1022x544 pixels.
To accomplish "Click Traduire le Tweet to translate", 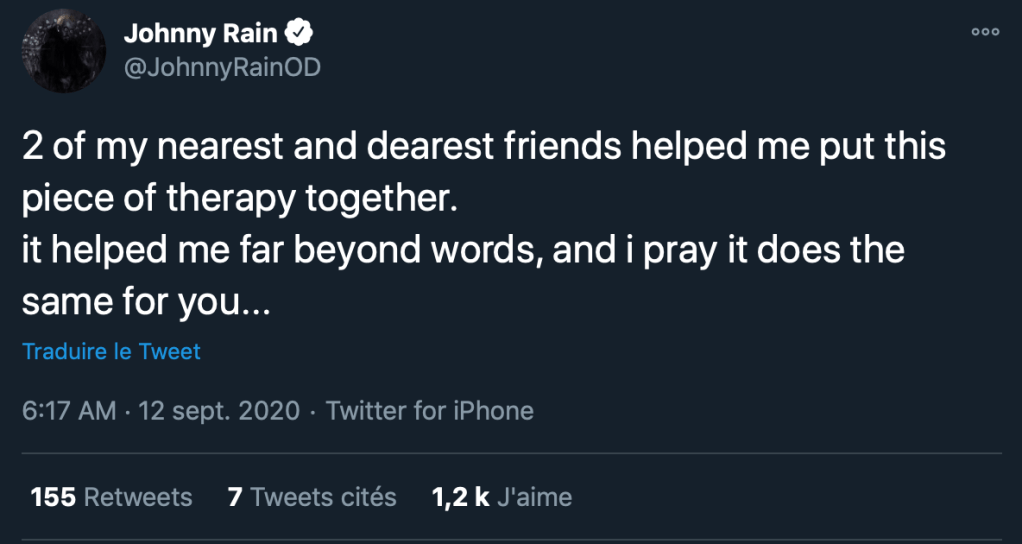I will click(111, 352).
